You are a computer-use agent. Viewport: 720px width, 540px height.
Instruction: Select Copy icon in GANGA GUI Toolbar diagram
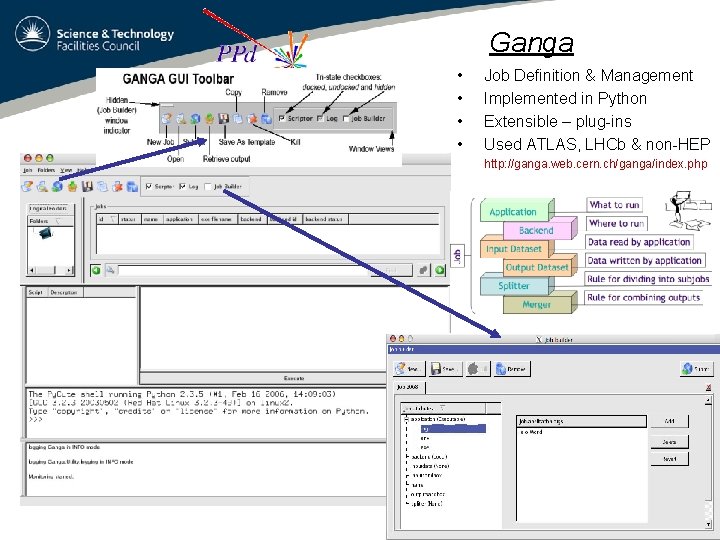tap(238, 118)
